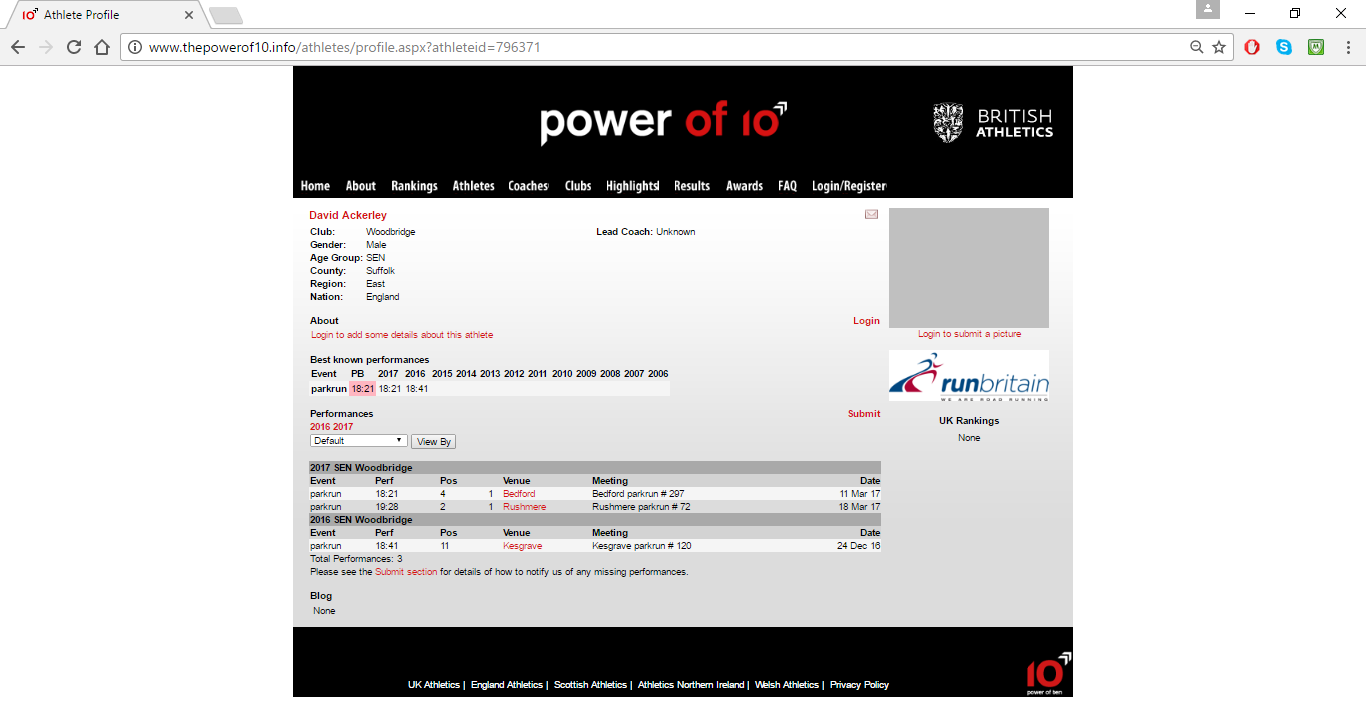Open the Default performances dropdown

pos(358,441)
